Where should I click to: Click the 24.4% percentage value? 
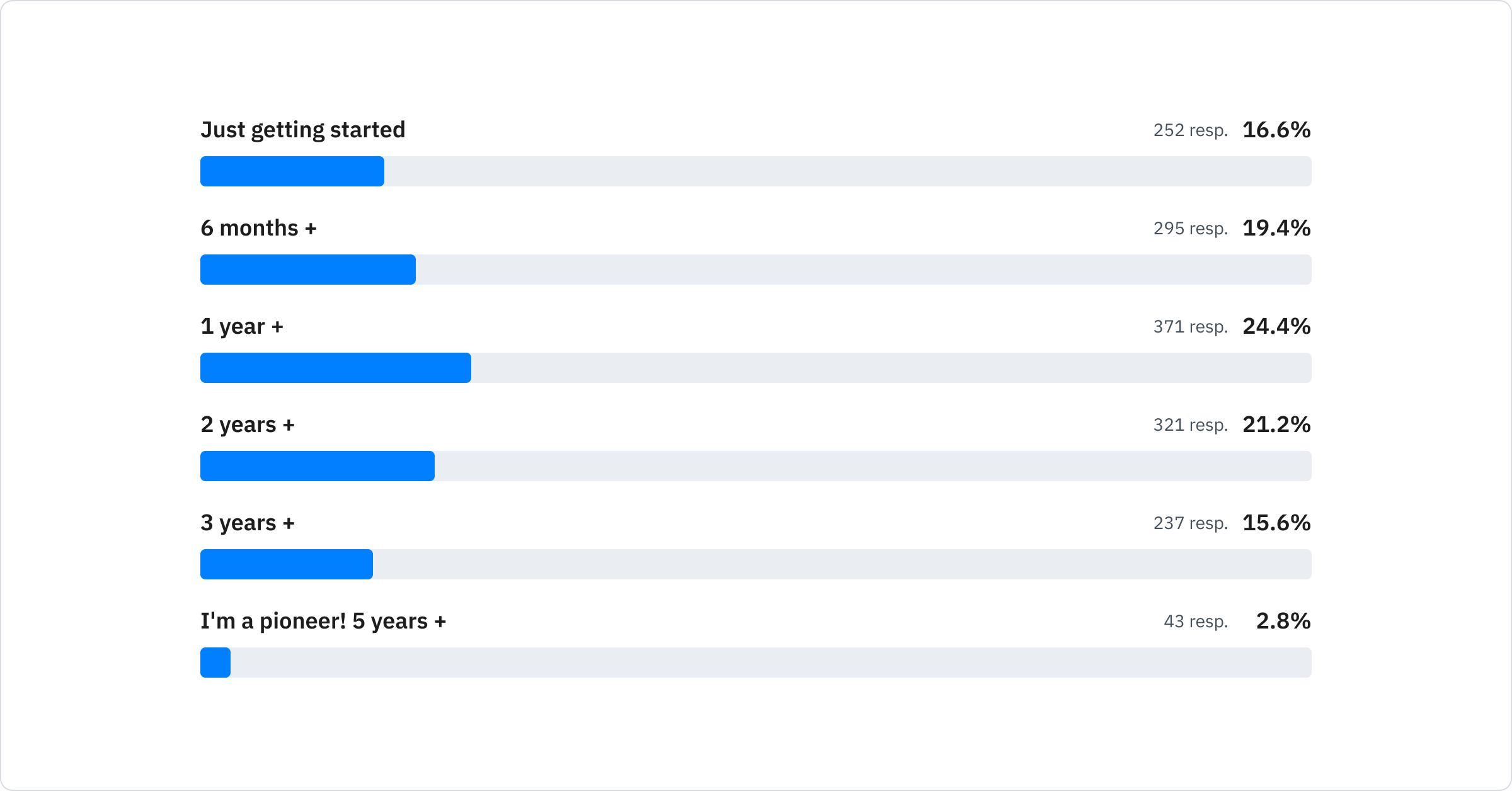pyautogui.click(x=1276, y=326)
